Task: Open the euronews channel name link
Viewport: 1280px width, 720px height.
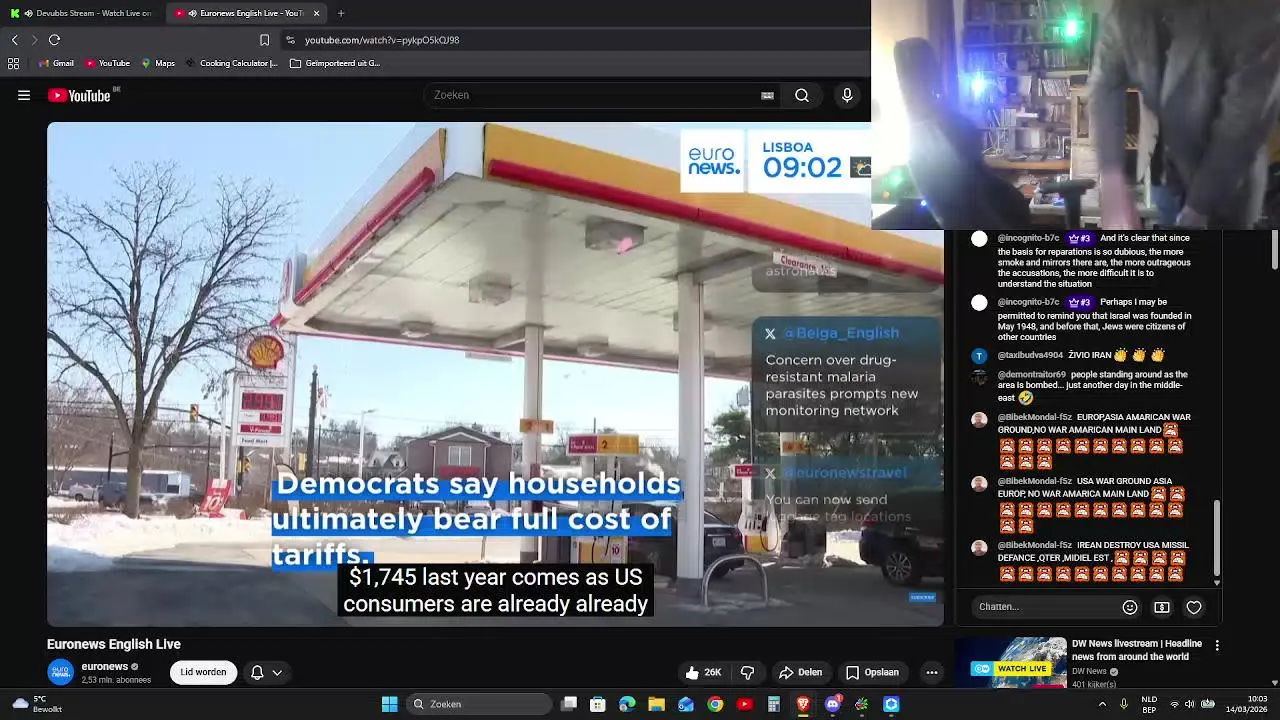Action: point(105,666)
